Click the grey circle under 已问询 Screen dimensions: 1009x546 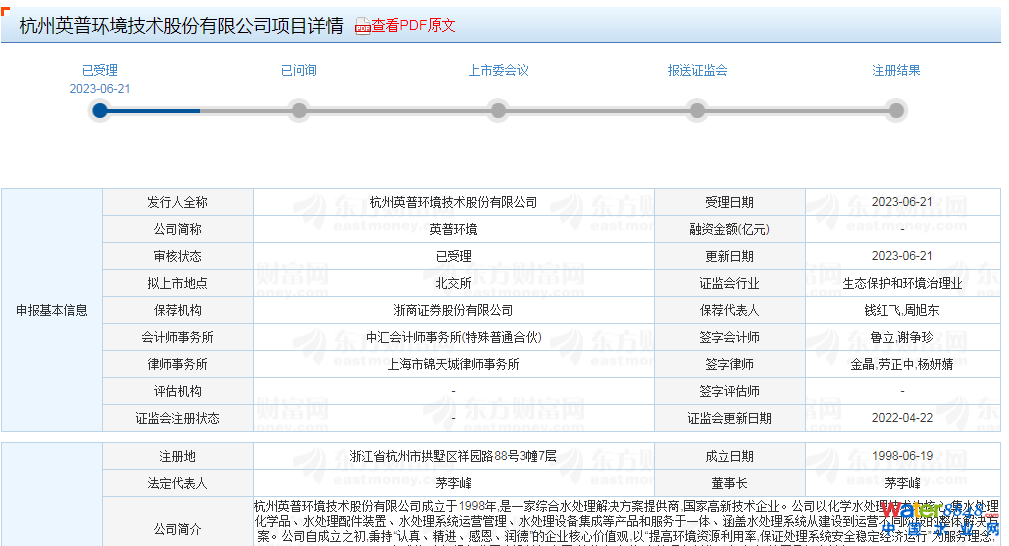298,110
